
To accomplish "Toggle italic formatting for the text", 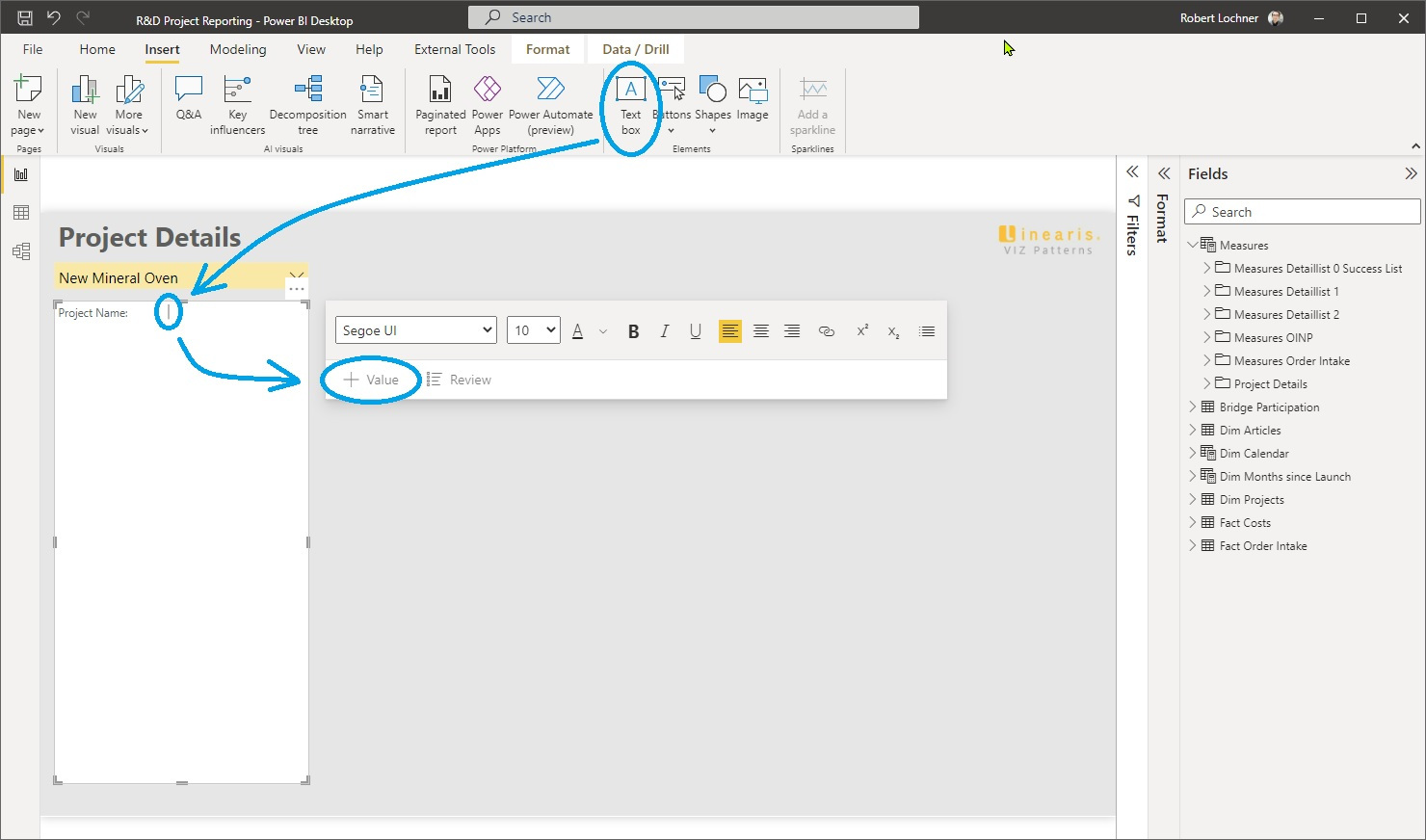I will point(665,330).
